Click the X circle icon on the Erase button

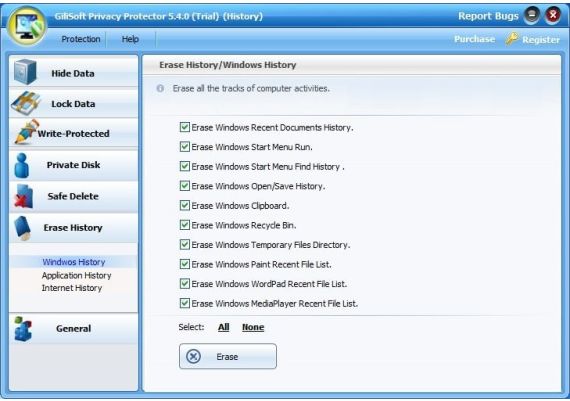click(193, 356)
